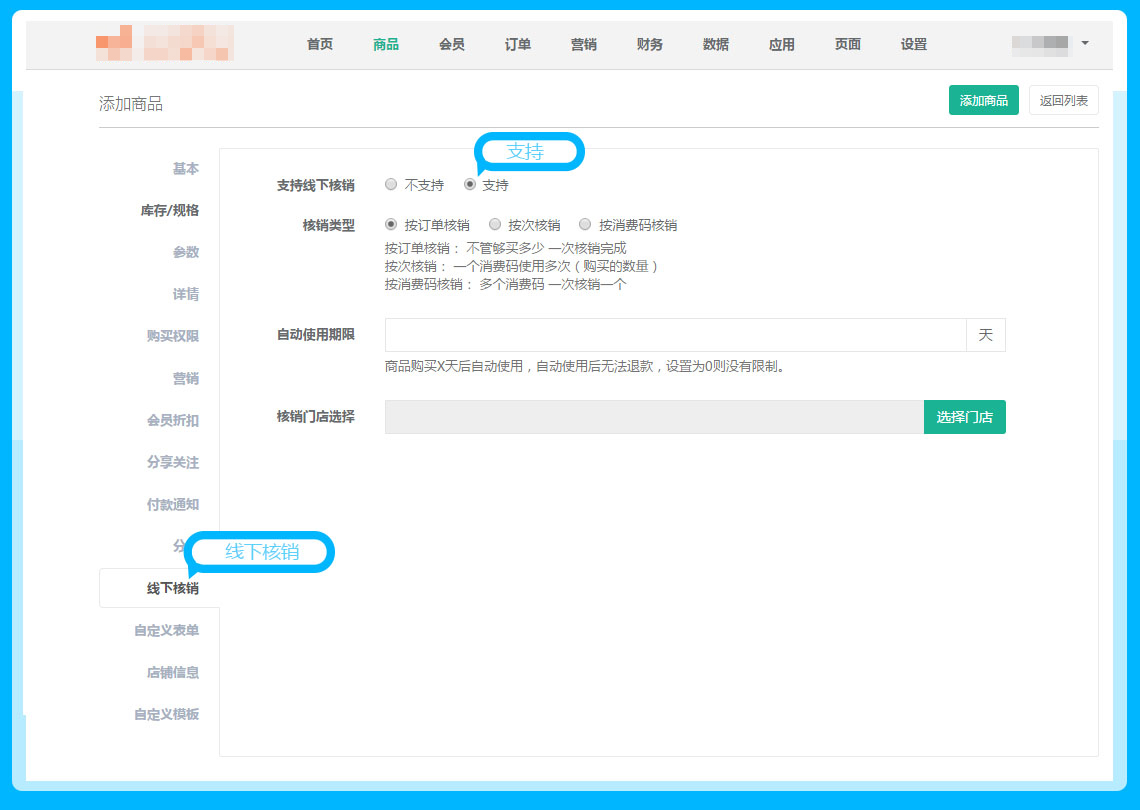
Task: Select the 不支持 radio option
Action: 391,185
